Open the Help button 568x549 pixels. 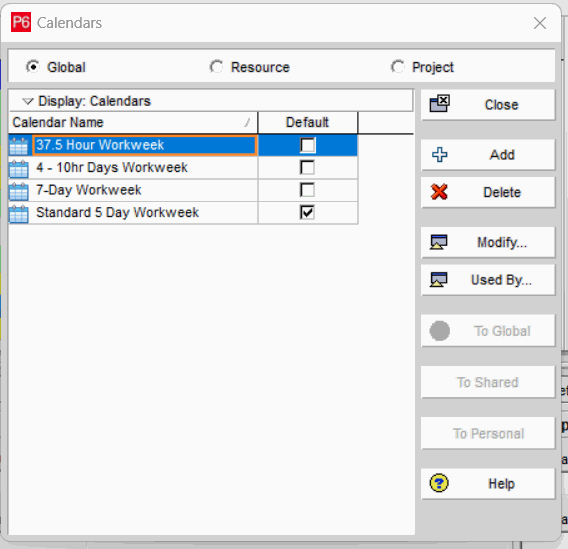tap(488, 483)
